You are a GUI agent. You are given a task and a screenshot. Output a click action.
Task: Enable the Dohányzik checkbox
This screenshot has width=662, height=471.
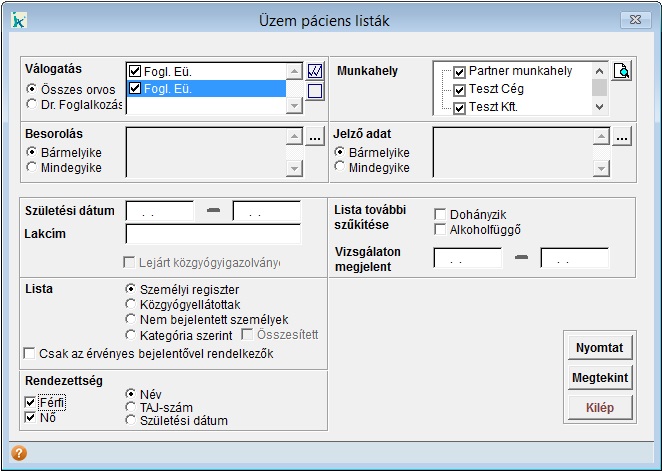pyautogui.click(x=440, y=214)
